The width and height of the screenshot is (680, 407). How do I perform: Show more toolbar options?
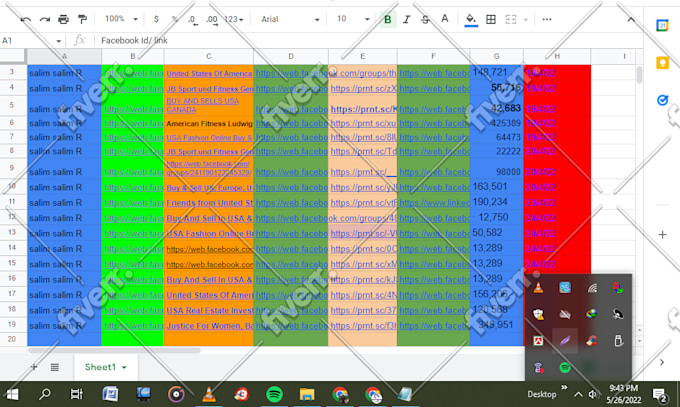coord(547,19)
